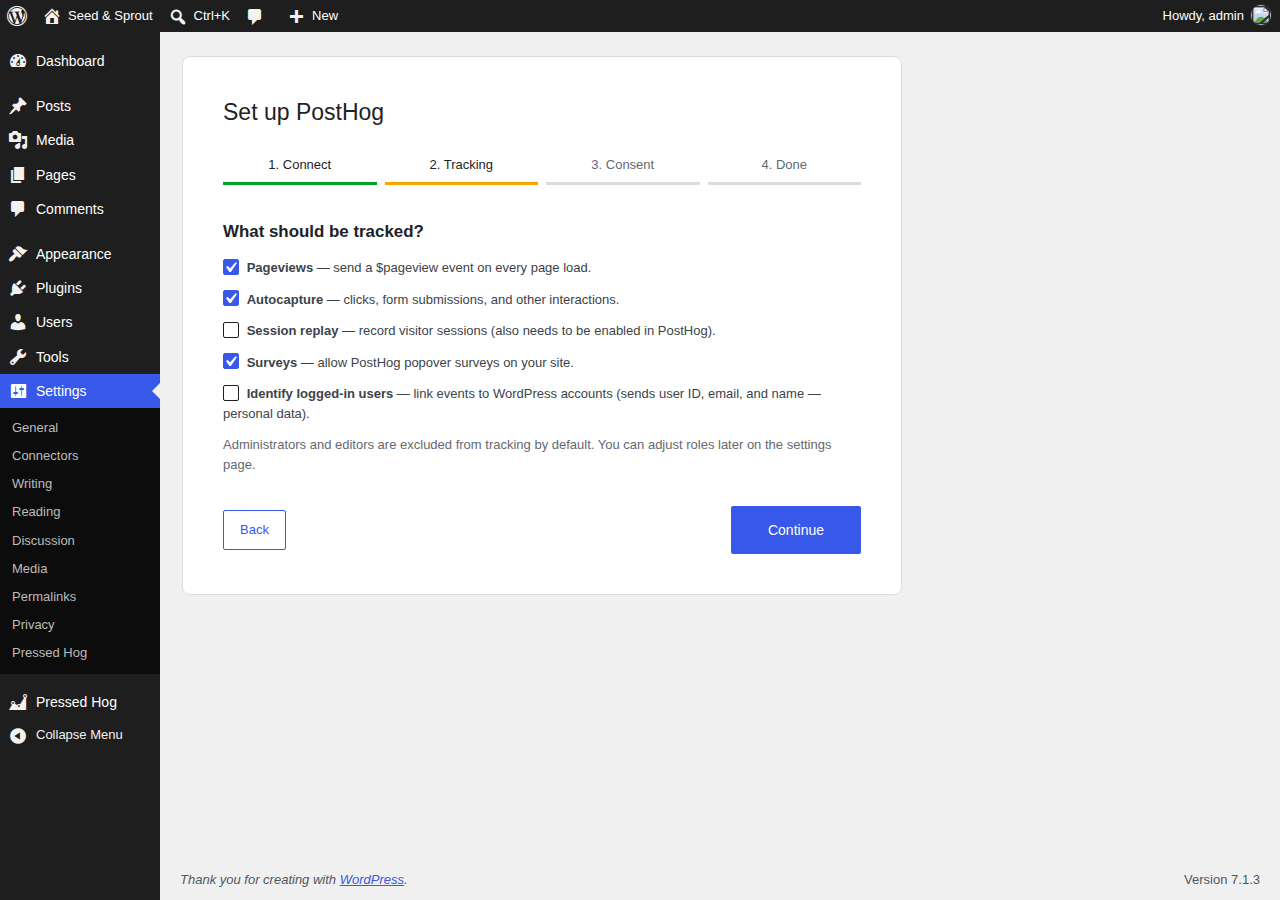
Task: Click the Continue button
Action: coord(796,530)
